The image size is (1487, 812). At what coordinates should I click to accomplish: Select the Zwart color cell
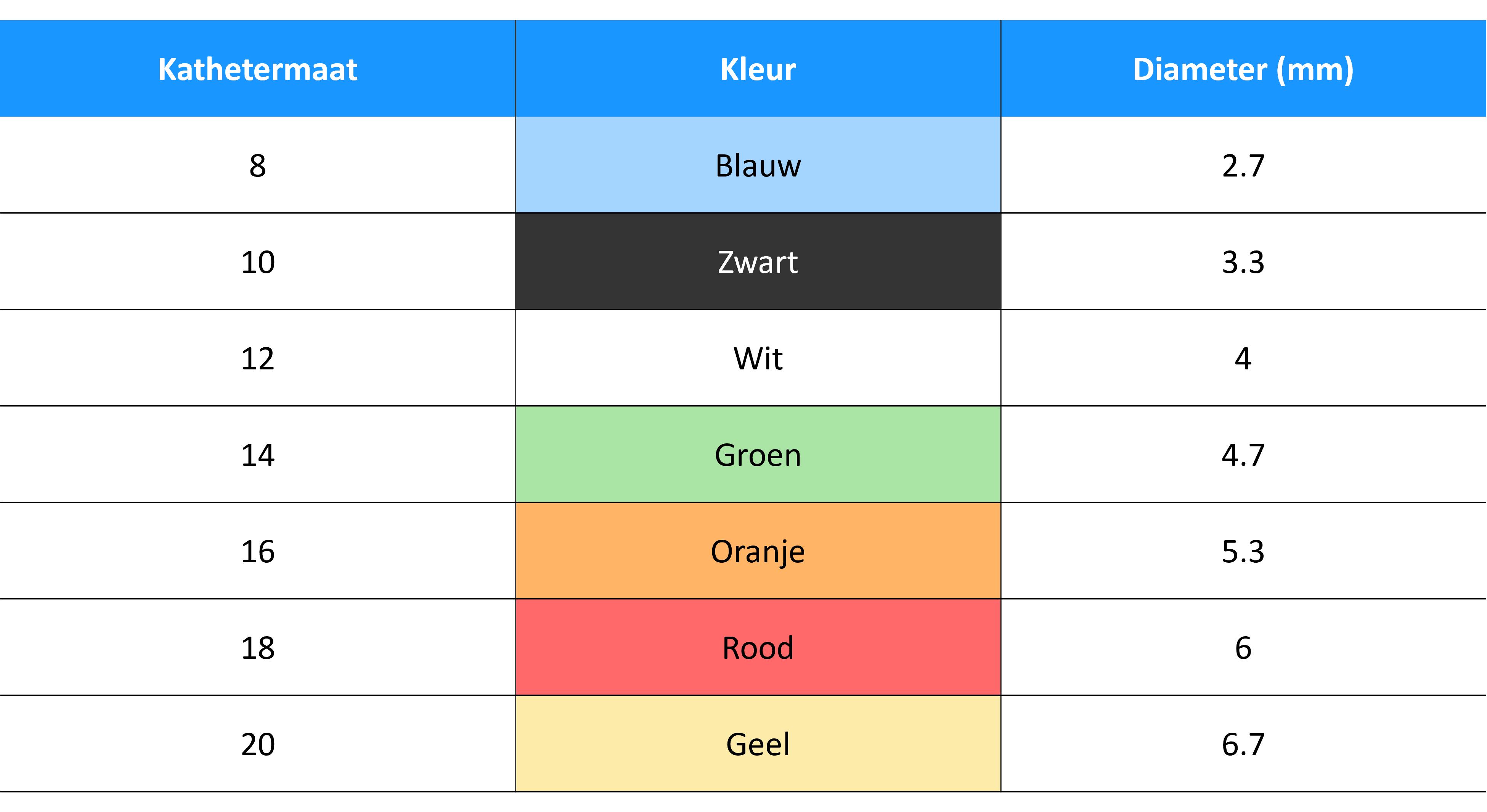(758, 262)
